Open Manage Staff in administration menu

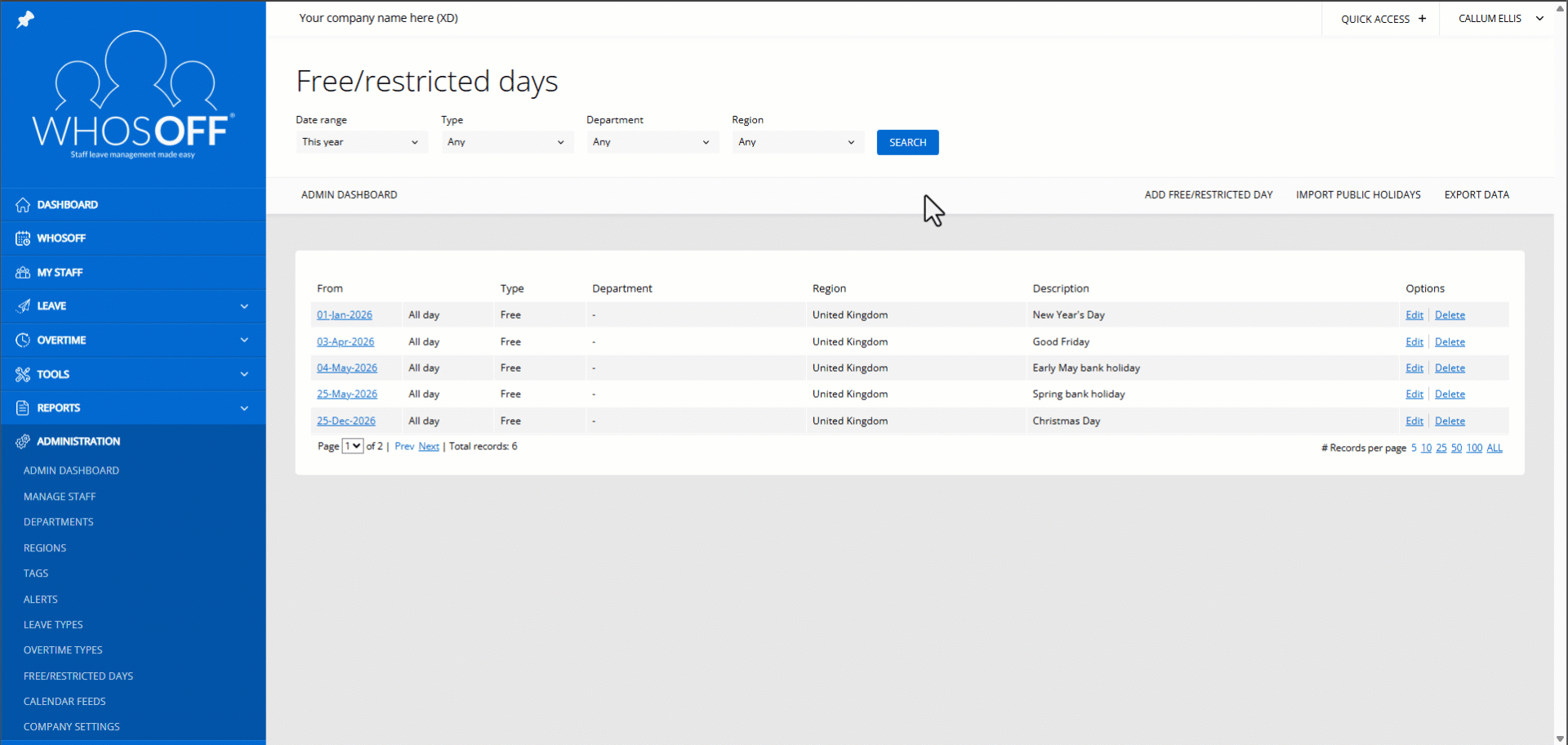click(x=60, y=497)
